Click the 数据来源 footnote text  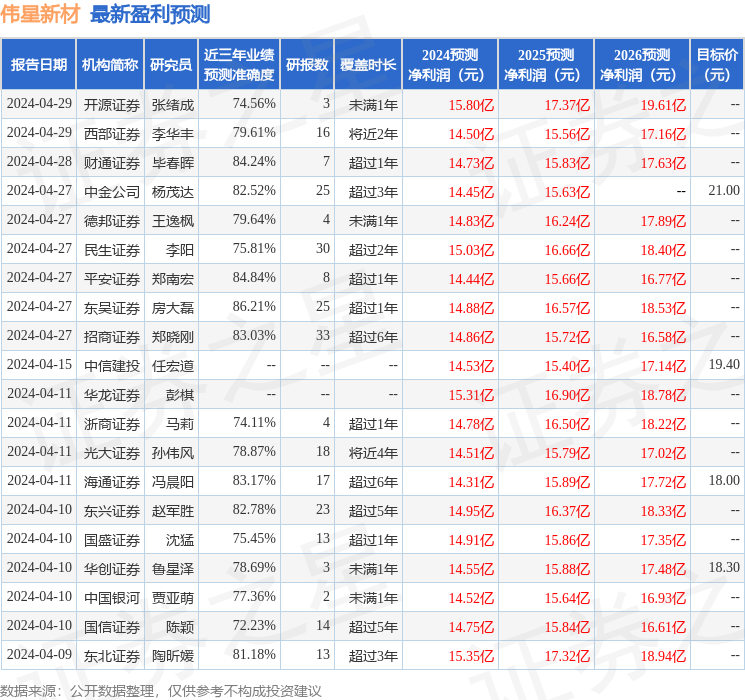(161, 690)
